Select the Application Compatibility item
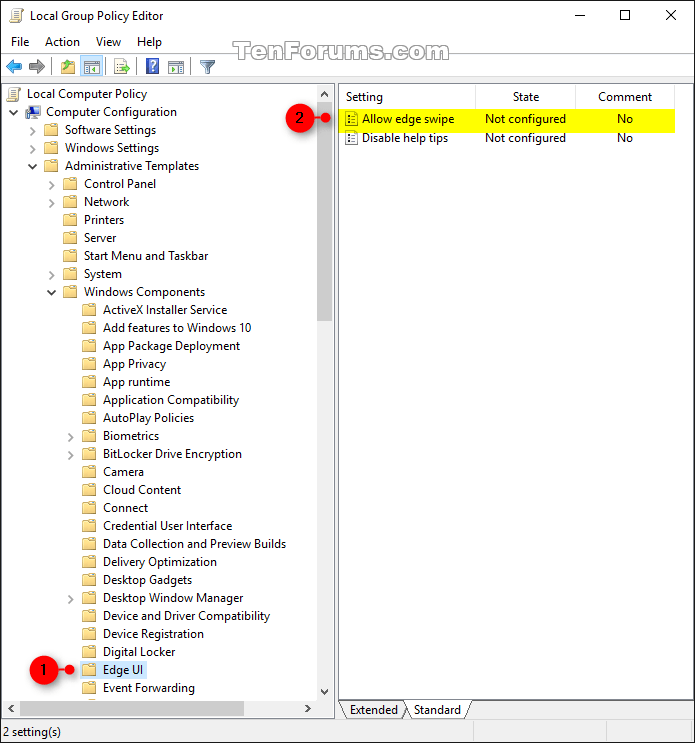695x743 pixels. pyautogui.click(x=171, y=399)
